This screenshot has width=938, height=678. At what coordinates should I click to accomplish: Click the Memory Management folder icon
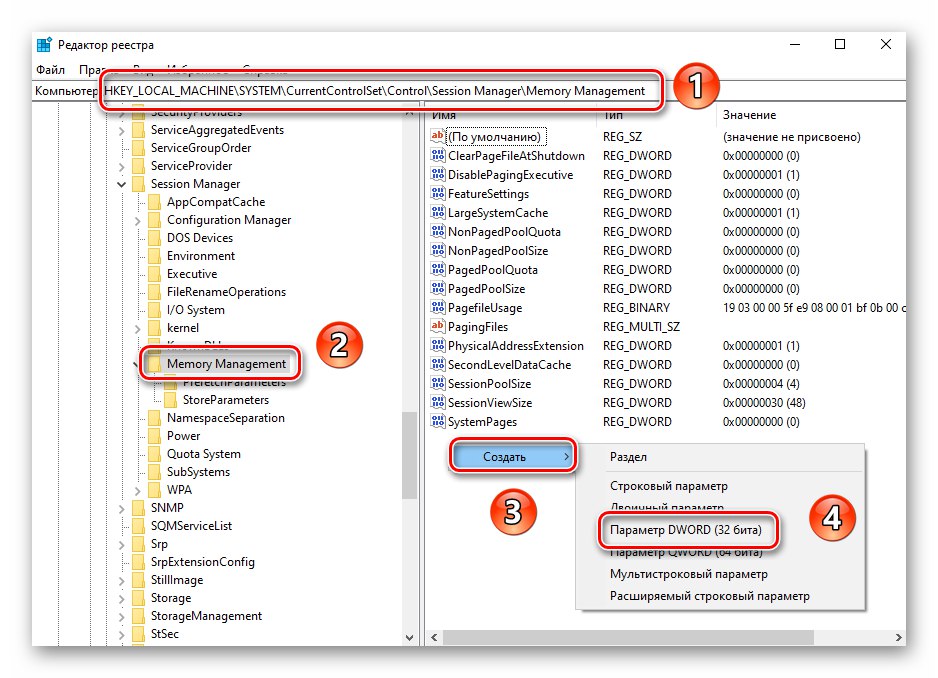[x=156, y=365]
